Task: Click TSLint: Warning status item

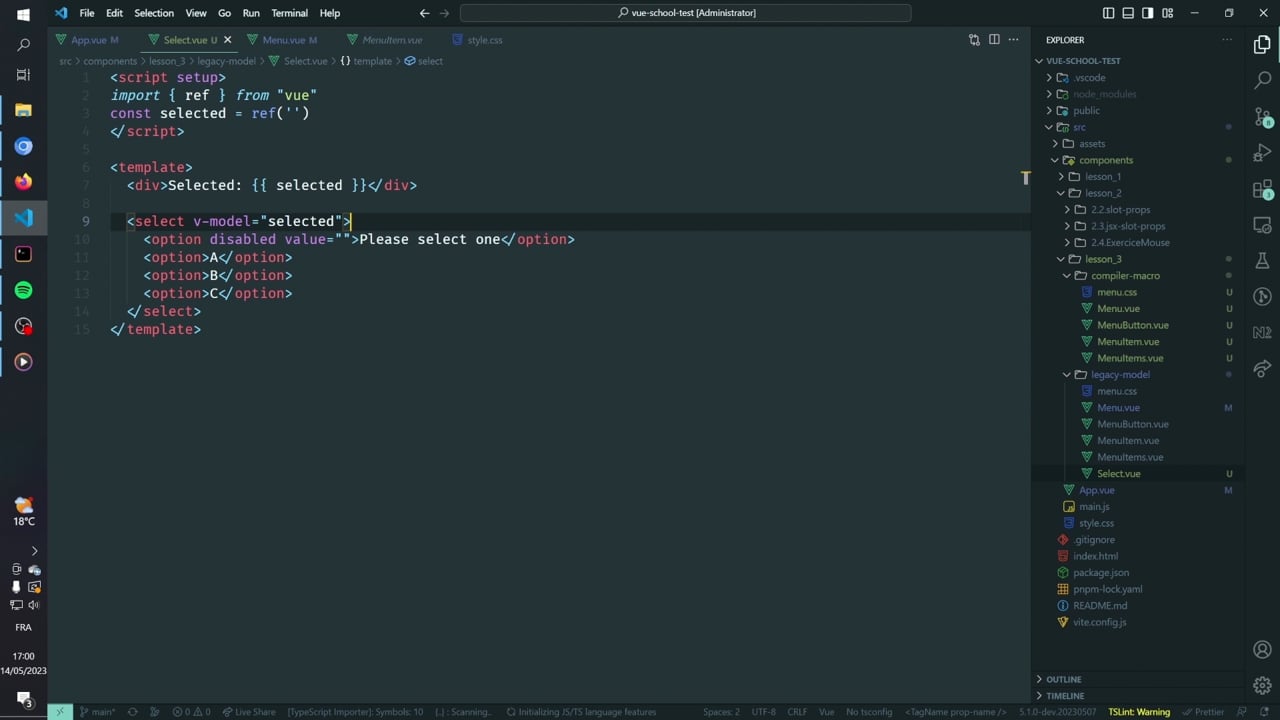Action: point(1139,712)
